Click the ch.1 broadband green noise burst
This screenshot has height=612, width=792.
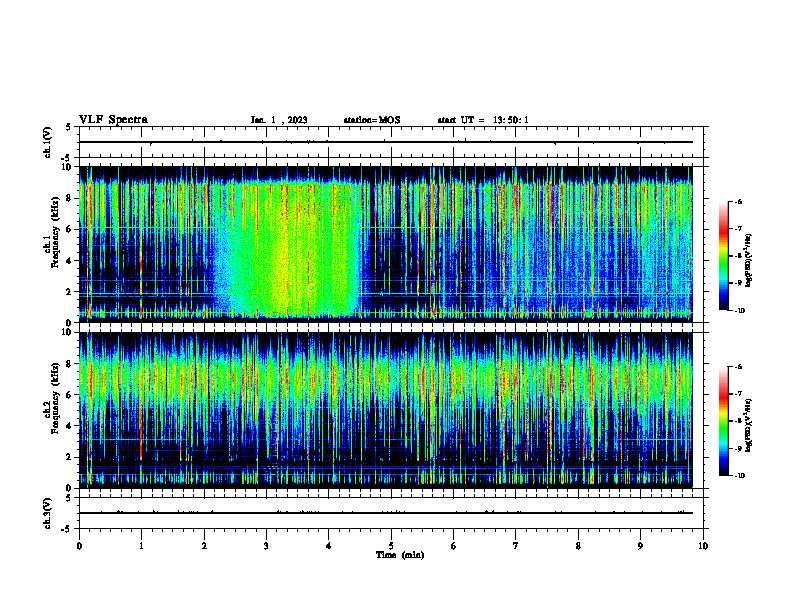point(287,247)
